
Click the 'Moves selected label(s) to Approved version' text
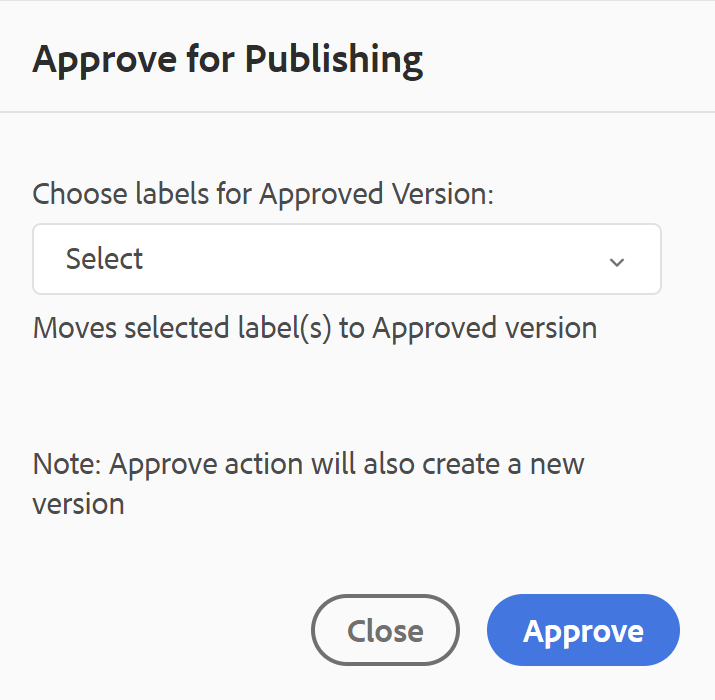[314, 328]
